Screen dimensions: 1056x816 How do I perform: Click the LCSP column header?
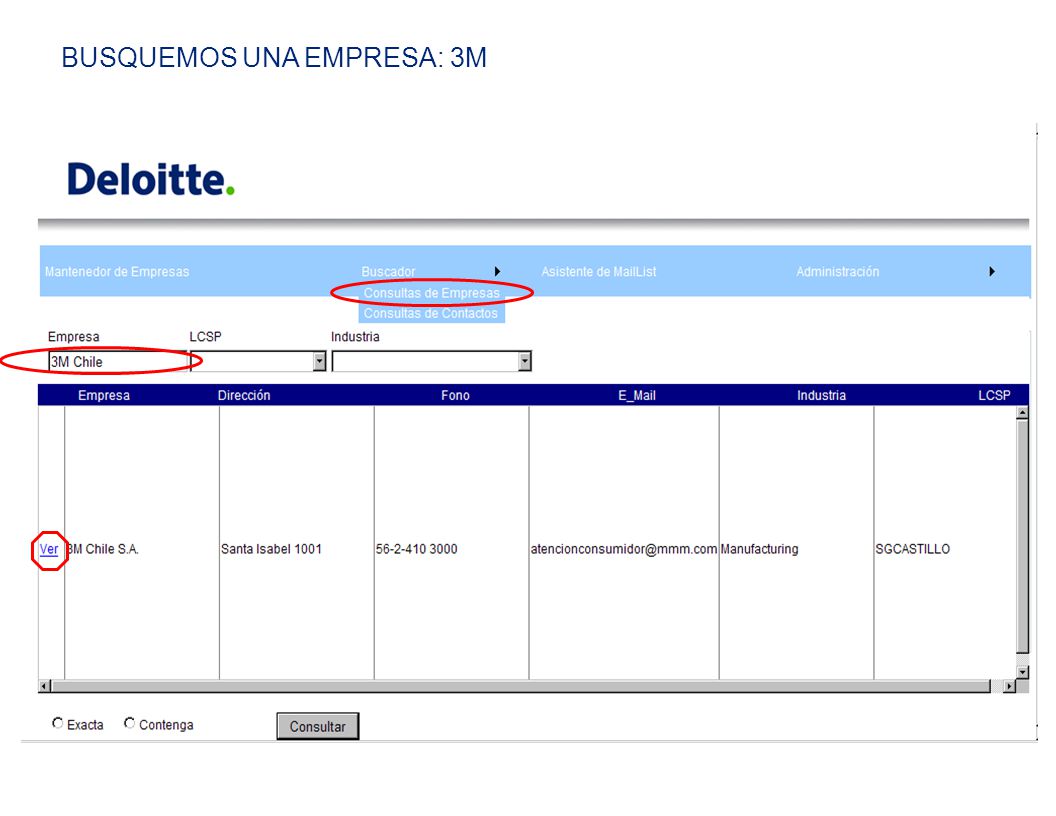[x=994, y=395]
